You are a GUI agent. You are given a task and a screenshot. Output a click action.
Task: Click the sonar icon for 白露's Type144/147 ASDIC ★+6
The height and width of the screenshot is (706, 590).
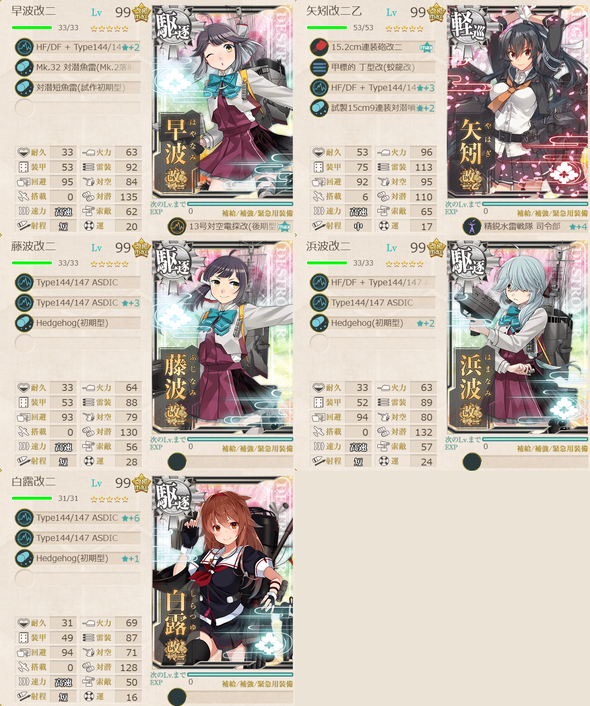tap(24, 518)
